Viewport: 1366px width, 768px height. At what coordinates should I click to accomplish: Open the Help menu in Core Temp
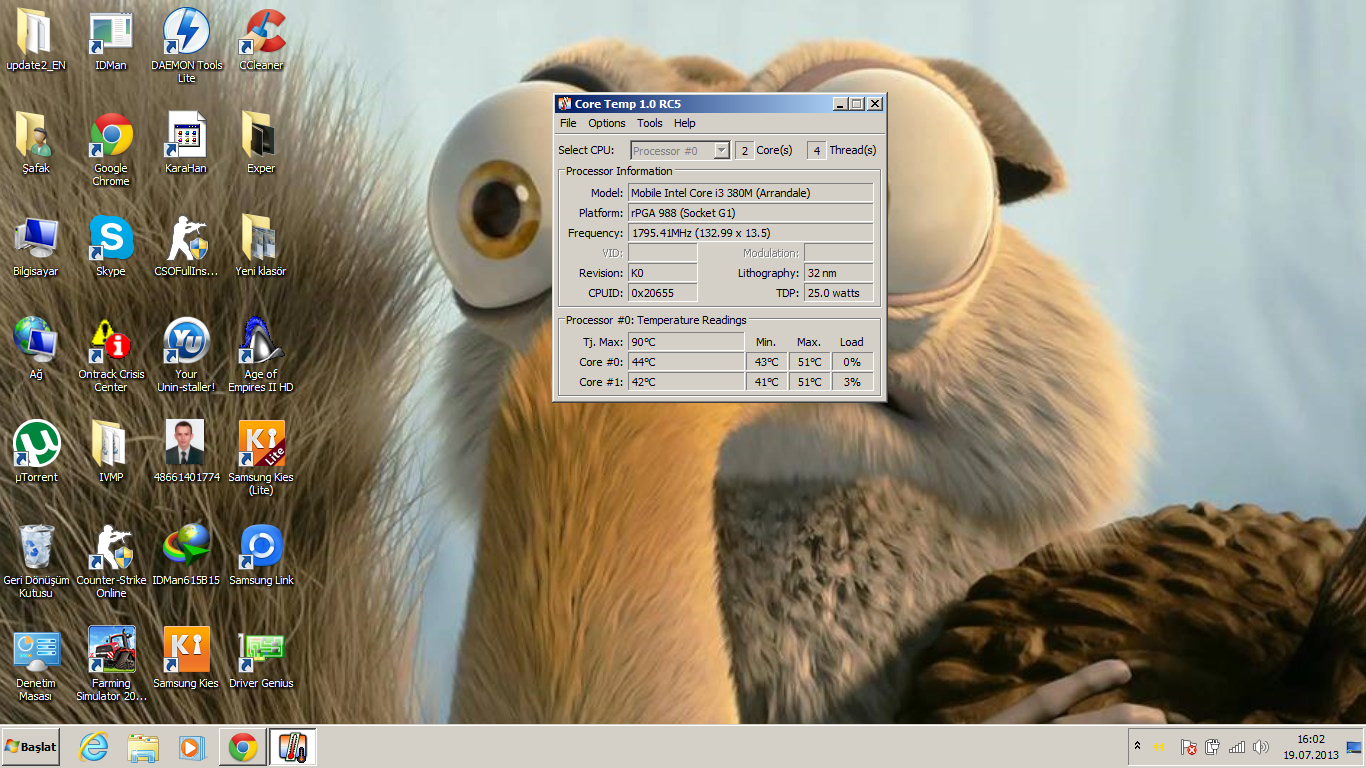pos(684,123)
